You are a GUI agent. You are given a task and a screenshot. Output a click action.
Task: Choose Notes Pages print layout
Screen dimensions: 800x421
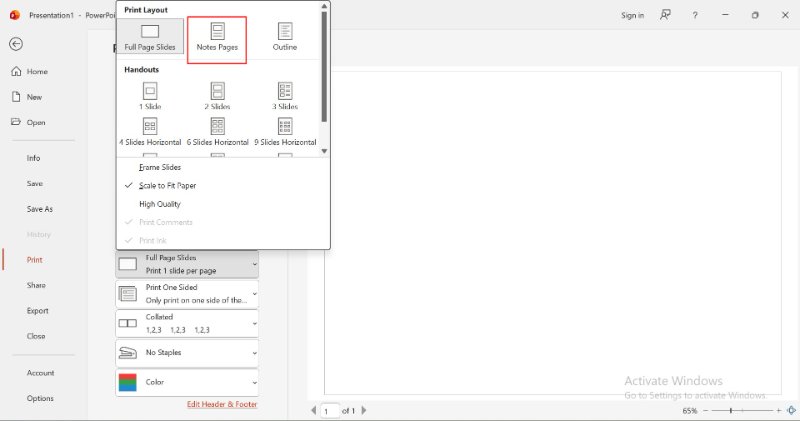coord(217,40)
